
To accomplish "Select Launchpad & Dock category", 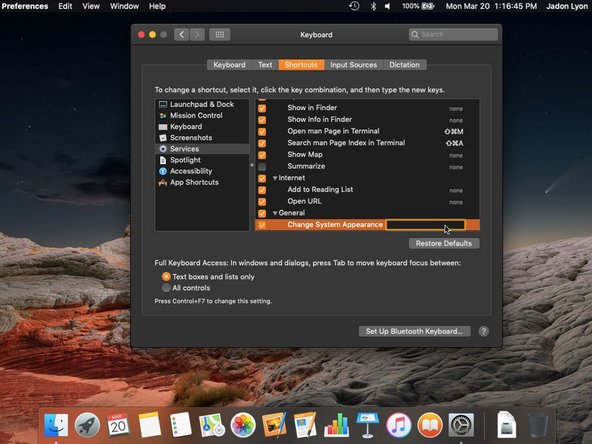I will coord(202,104).
